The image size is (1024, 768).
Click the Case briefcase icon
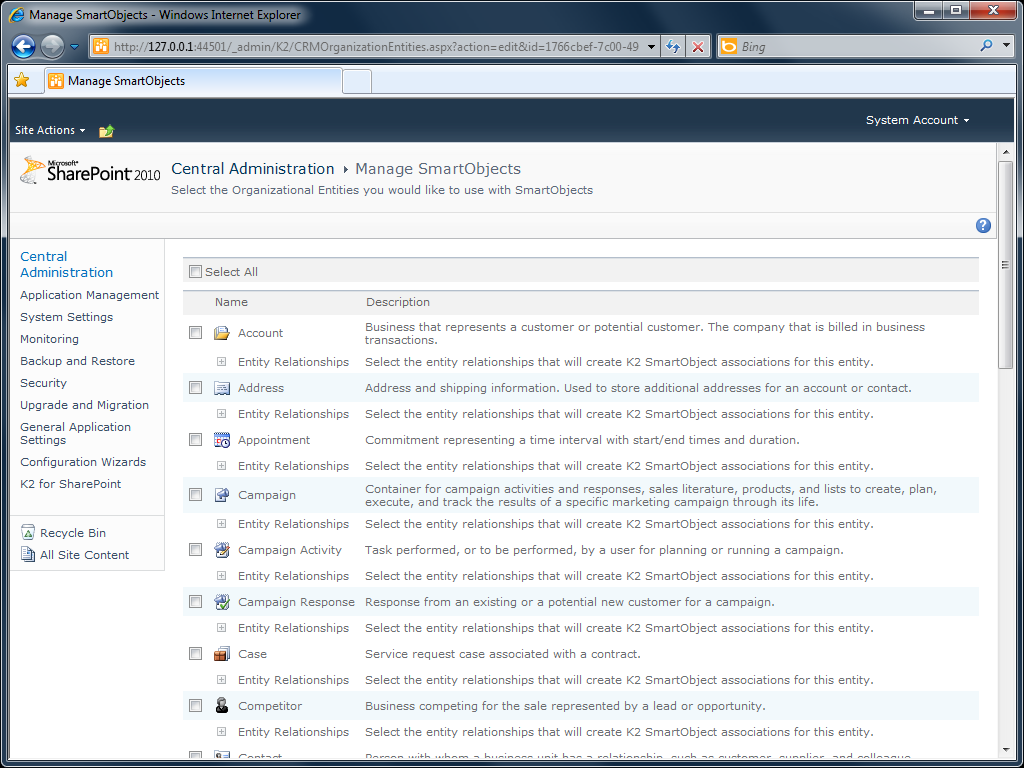click(x=222, y=654)
